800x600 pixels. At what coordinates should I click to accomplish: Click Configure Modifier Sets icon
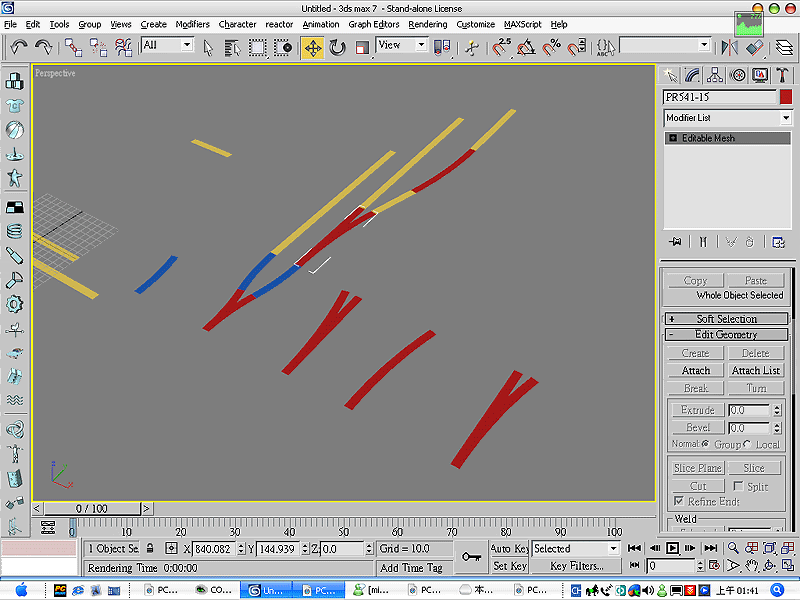point(778,242)
